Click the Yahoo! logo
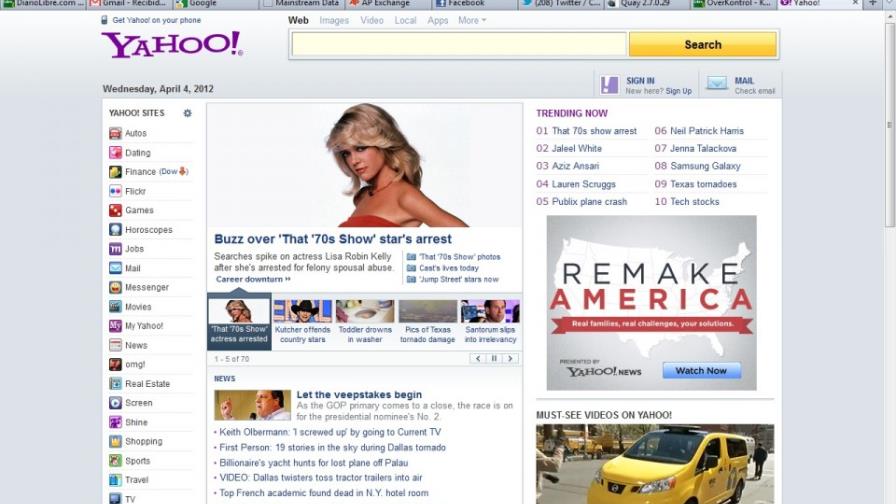Viewport: 896px width, 504px height. tap(172, 45)
